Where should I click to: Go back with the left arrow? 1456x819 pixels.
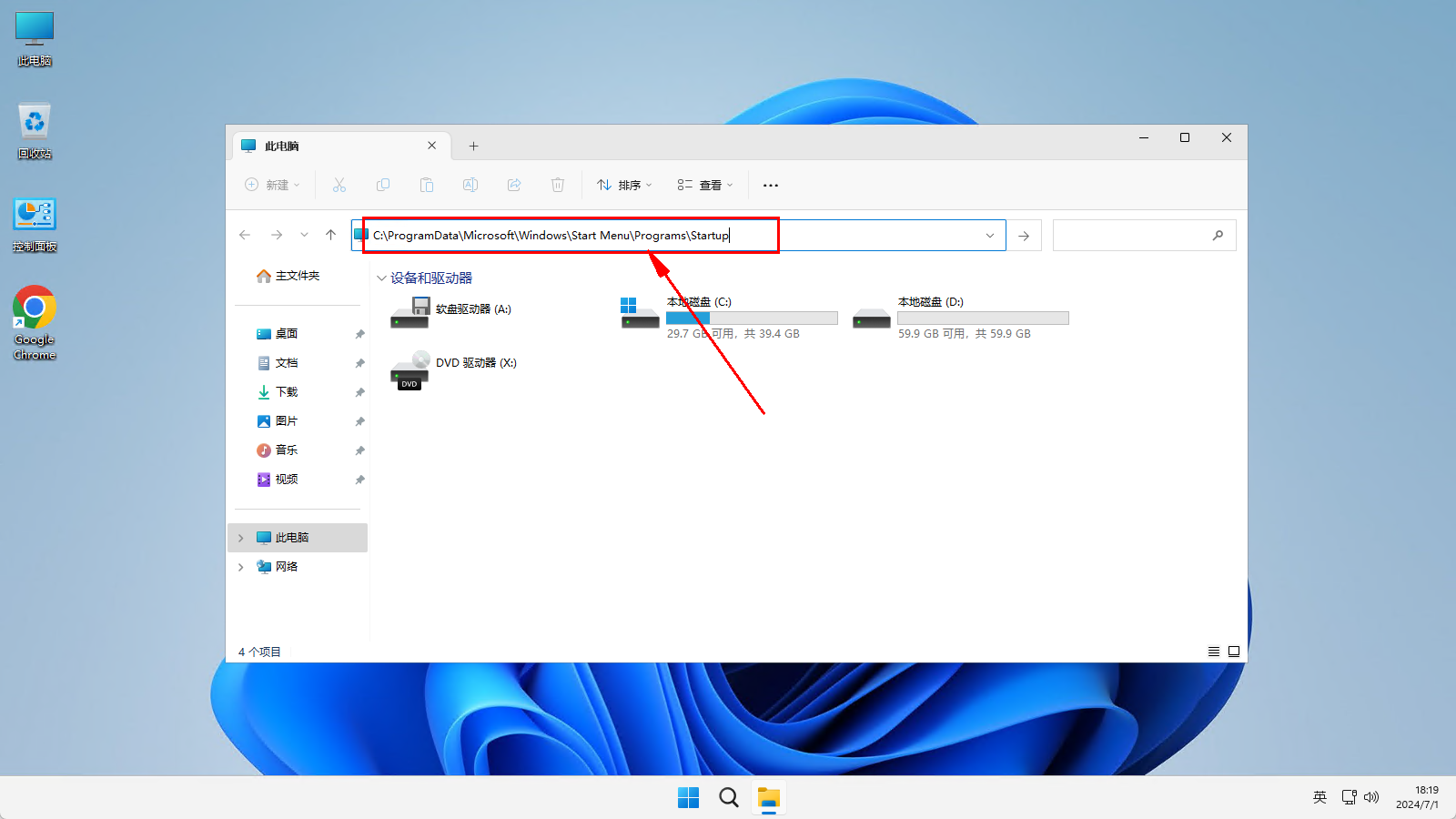tap(245, 235)
